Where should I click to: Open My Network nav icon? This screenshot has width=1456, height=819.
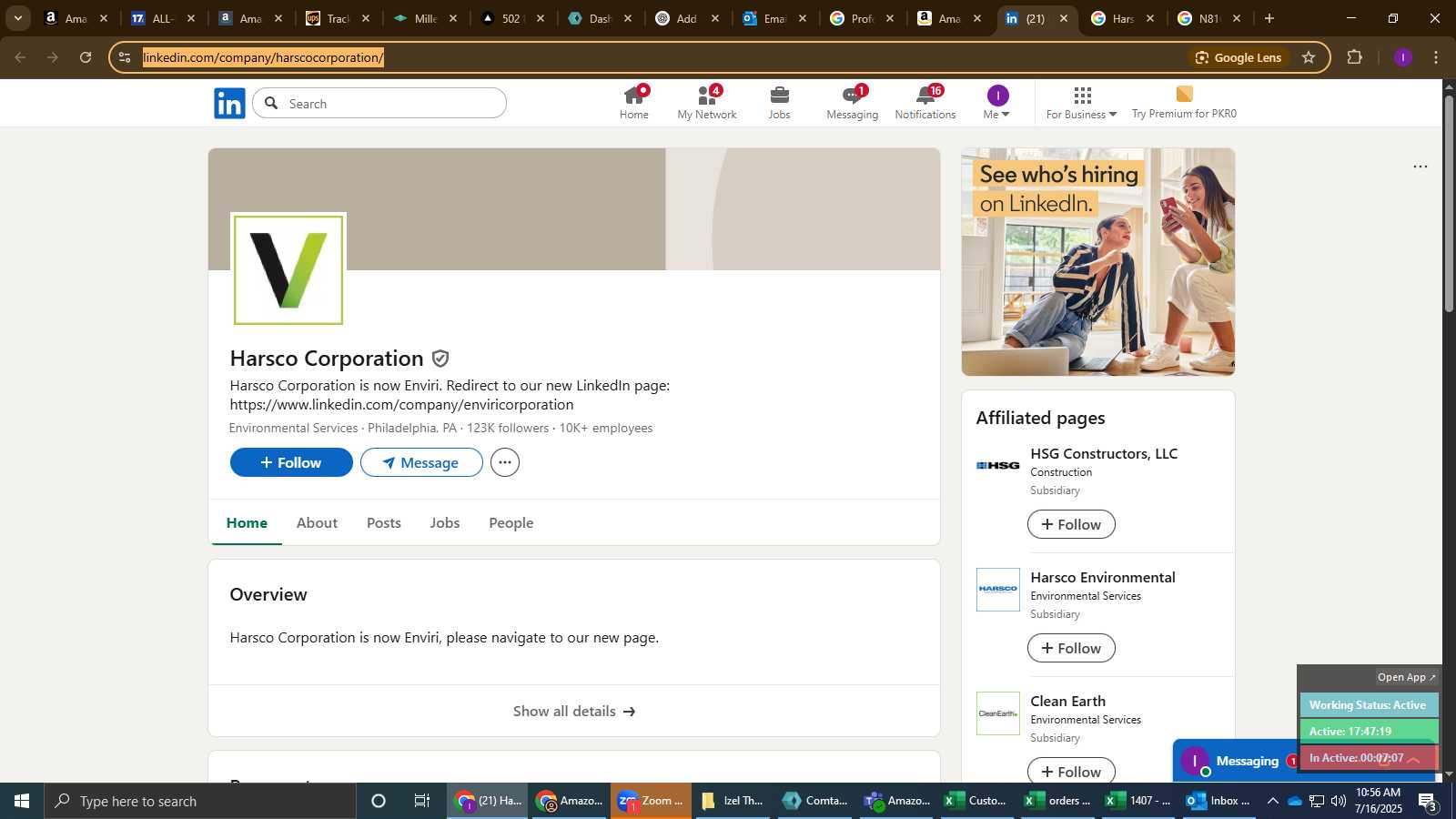(x=707, y=103)
